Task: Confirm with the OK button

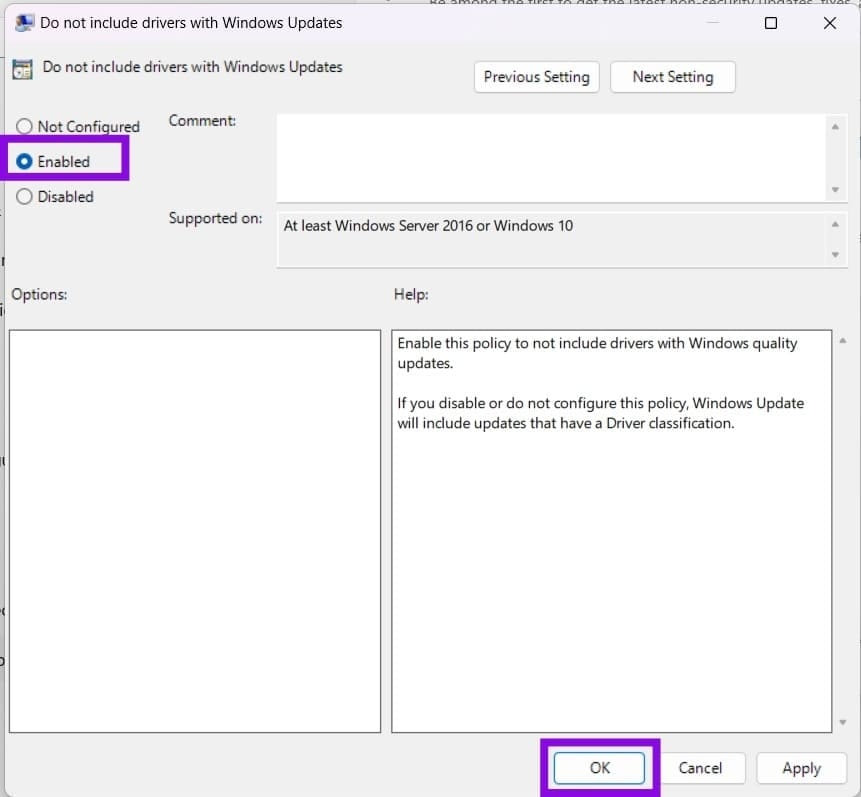Action: [599, 768]
